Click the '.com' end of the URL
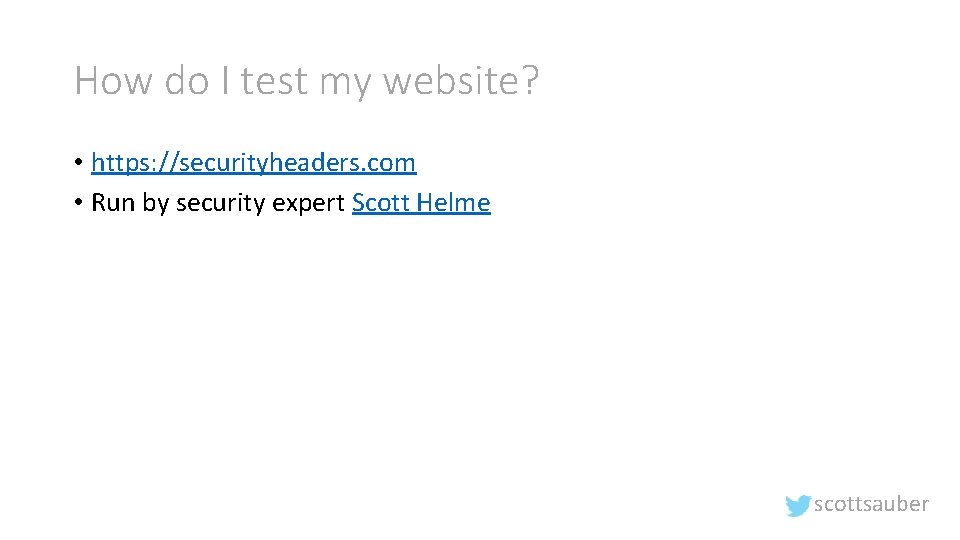Screen dimensions: 960x540 click(393, 162)
